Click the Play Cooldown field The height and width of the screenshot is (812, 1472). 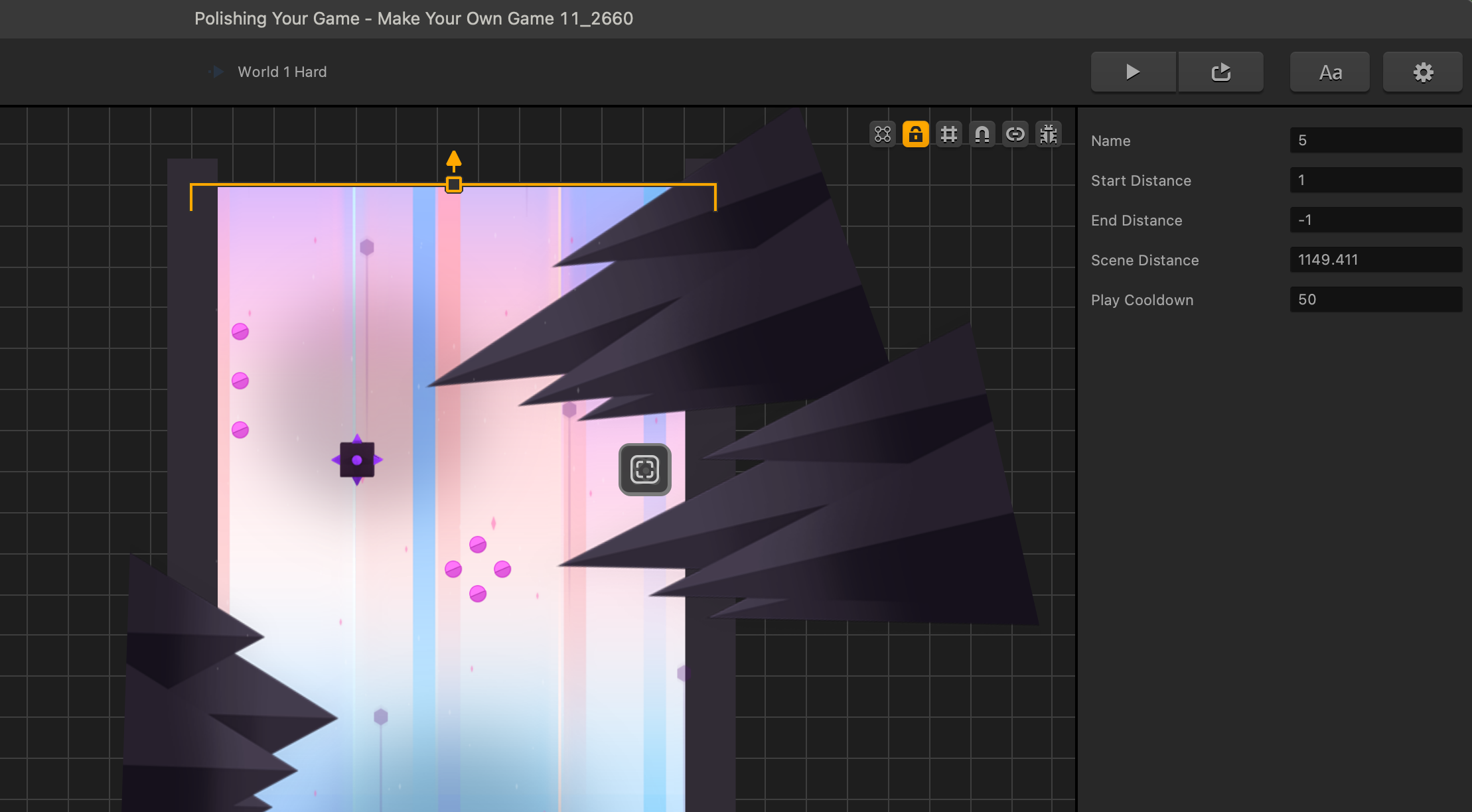pyautogui.click(x=1375, y=300)
